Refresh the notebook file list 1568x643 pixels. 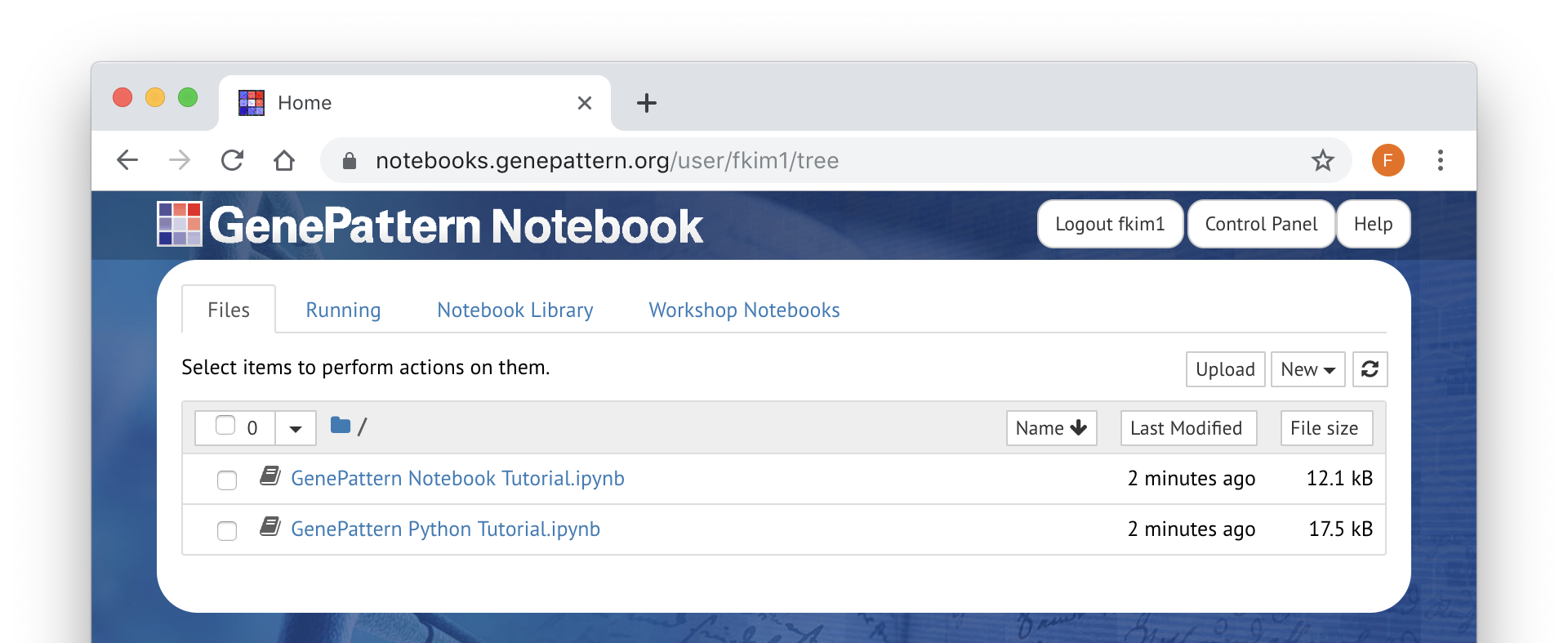point(1370,369)
